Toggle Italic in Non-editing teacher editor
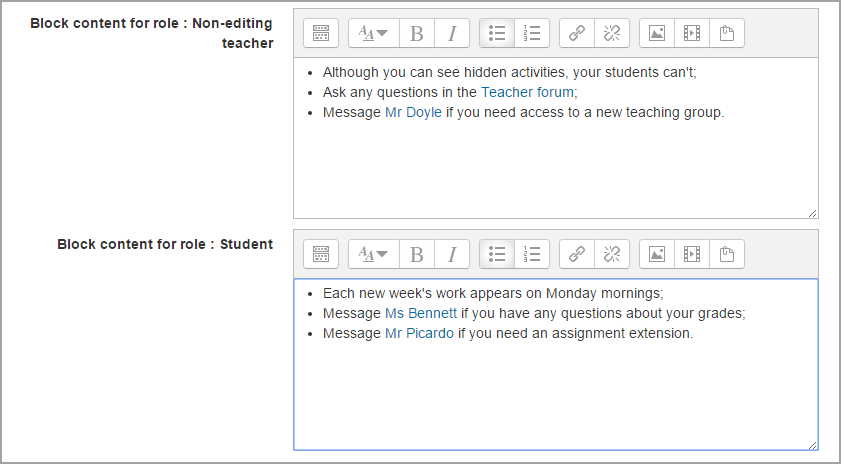 pos(452,33)
